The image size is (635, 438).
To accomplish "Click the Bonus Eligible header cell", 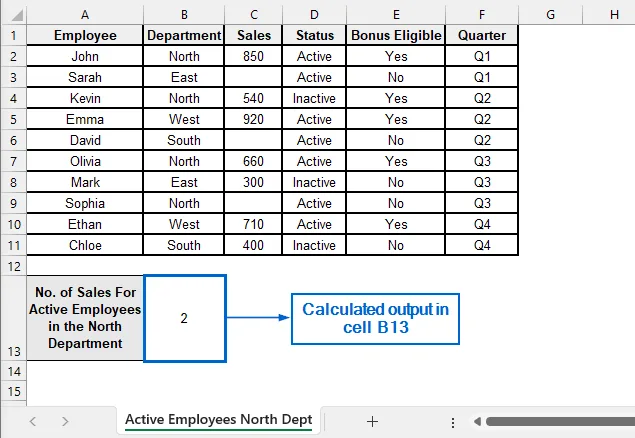I will [396, 35].
